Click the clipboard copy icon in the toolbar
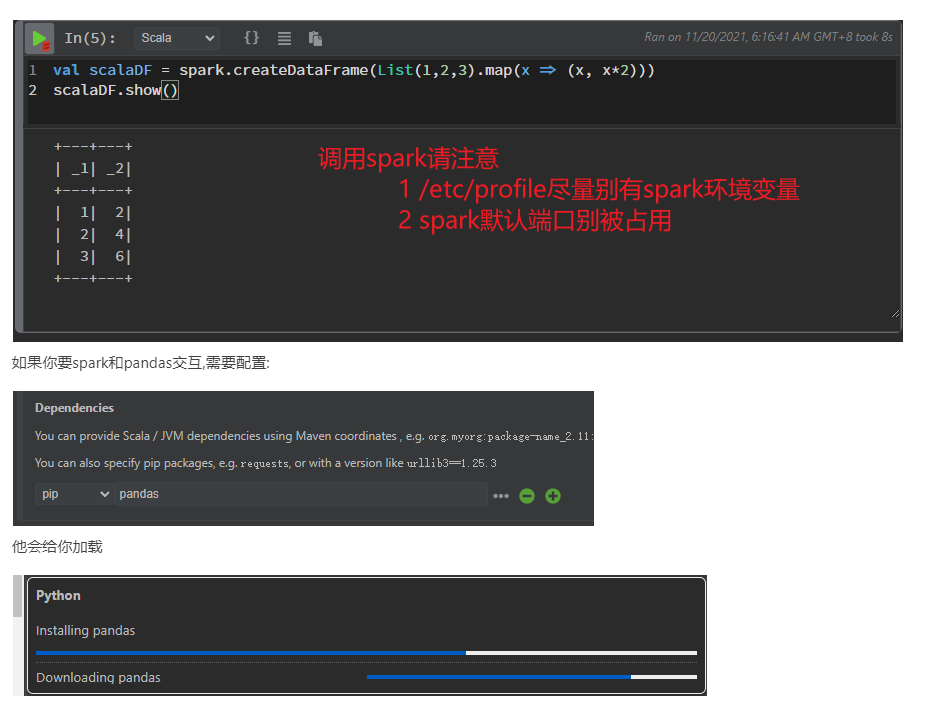The width and height of the screenshot is (950, 711). coord(315,37)
